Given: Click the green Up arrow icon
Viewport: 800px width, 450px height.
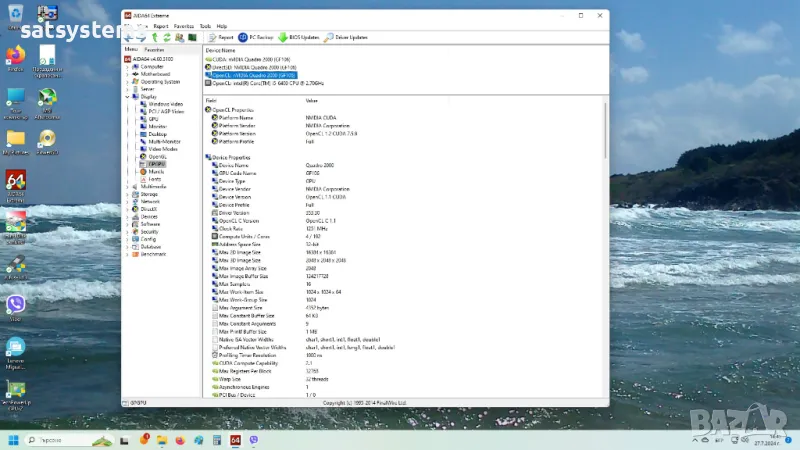Looking at the screenshot, I should click(154, 37).
